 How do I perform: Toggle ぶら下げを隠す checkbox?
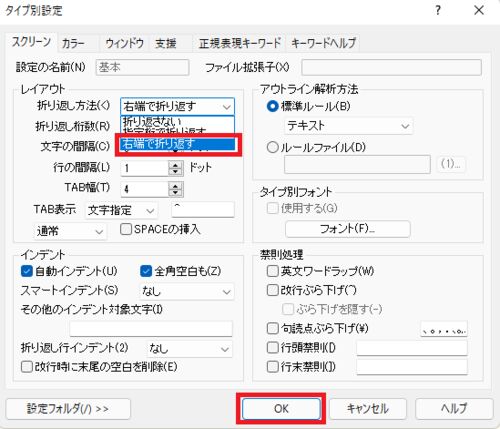point(332,309)
